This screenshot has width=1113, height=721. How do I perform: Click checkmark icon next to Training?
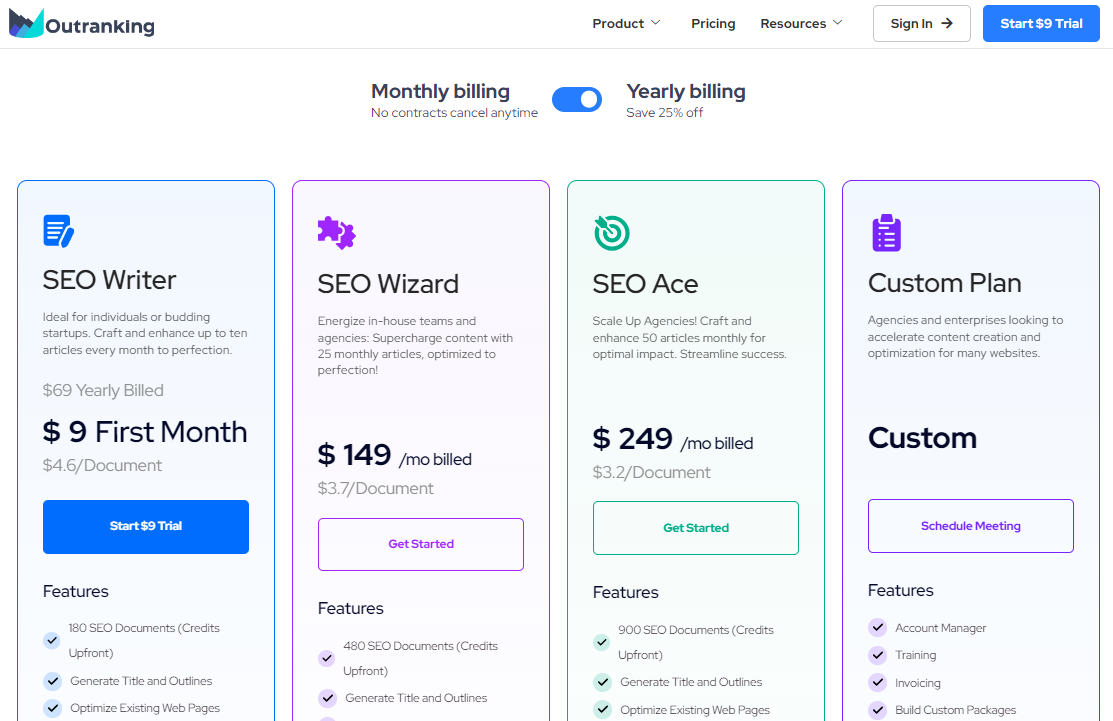point(877,655)
